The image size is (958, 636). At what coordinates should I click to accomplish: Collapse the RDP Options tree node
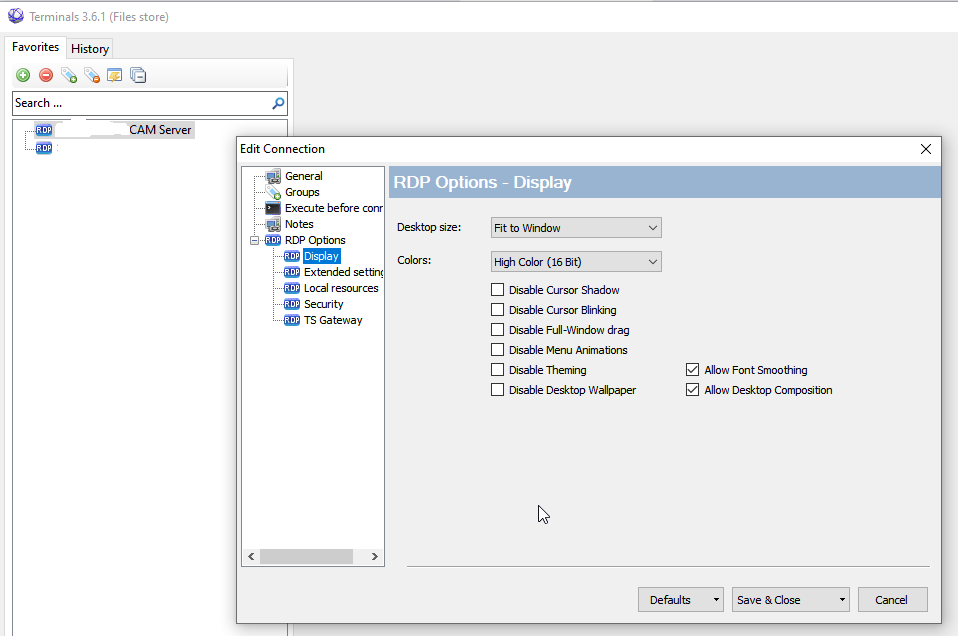256,240
